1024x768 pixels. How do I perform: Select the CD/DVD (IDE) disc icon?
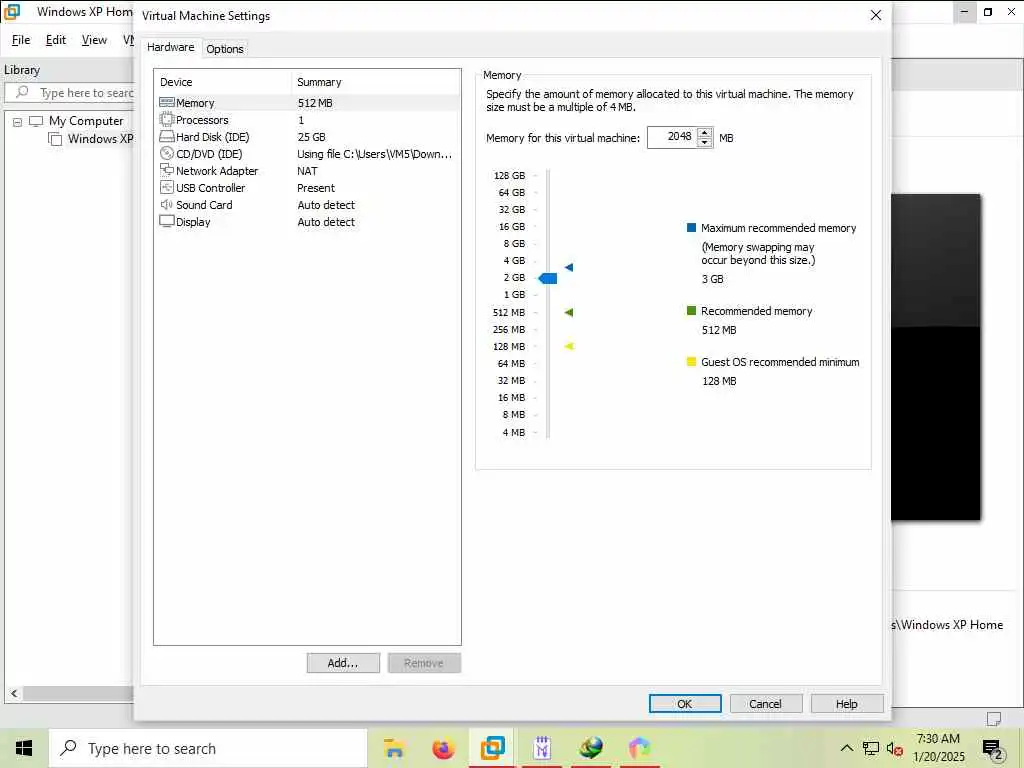167,153
